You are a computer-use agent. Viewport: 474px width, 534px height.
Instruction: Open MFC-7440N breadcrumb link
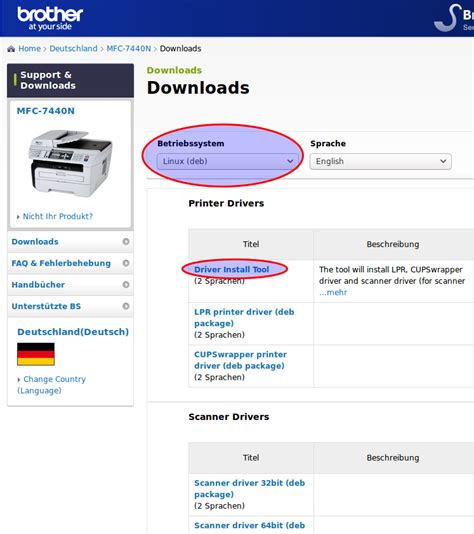pos(128,49)
